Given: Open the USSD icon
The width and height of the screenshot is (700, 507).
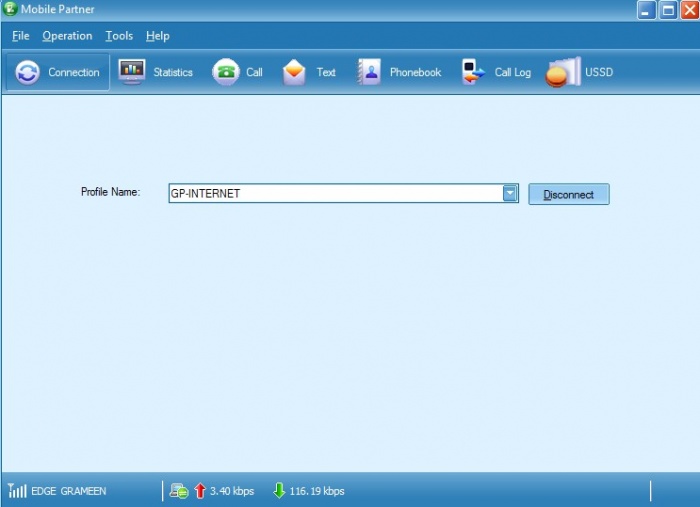Looking at the screenshot, I should (563, 72).
